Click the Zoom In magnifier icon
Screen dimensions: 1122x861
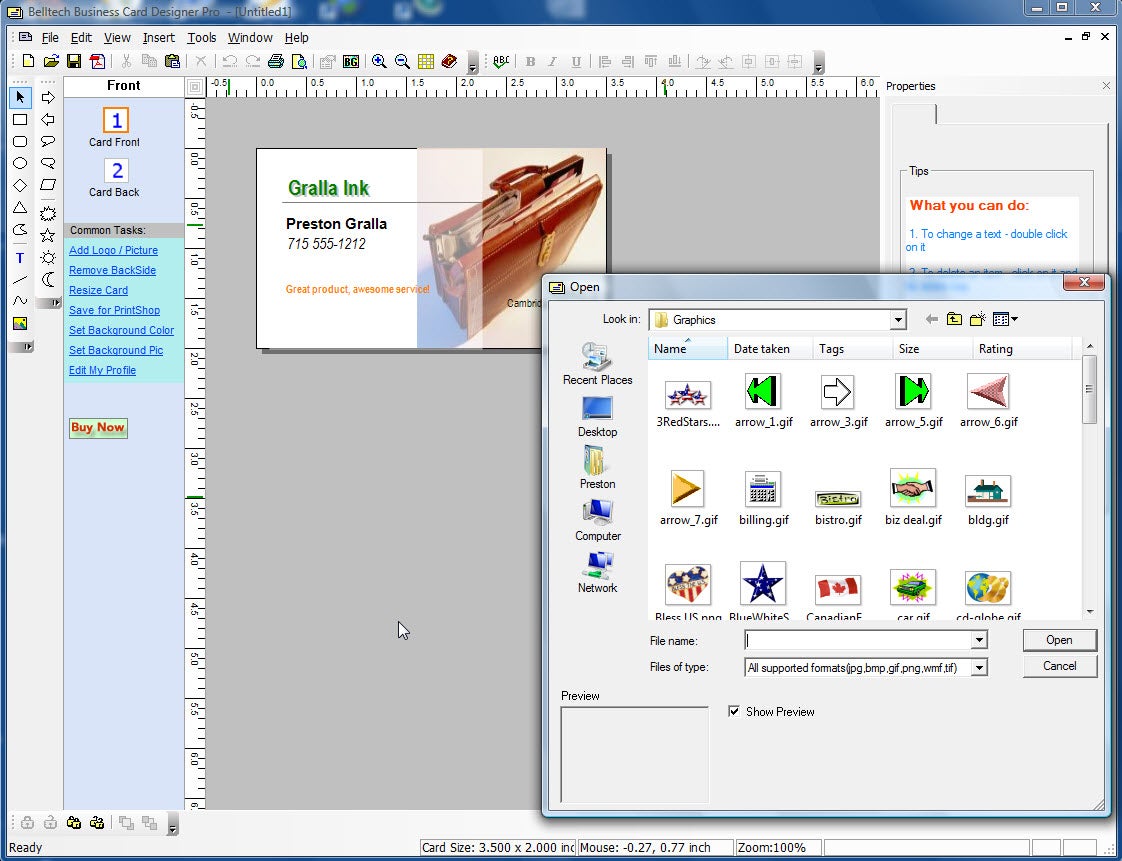tap(379, 62)
